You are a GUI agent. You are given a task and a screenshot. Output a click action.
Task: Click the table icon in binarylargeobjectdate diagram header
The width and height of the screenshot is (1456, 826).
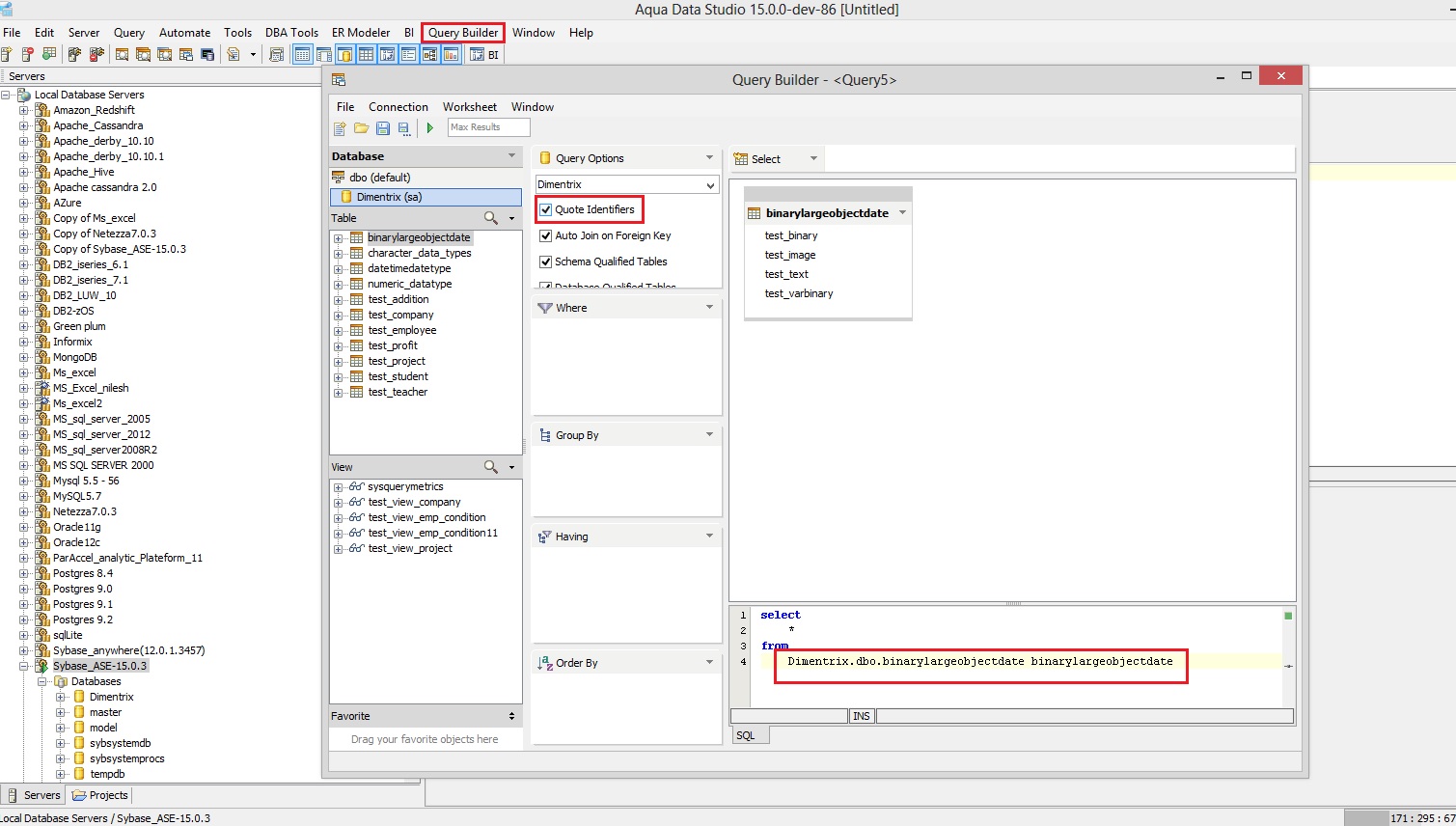tap(755, 213)
